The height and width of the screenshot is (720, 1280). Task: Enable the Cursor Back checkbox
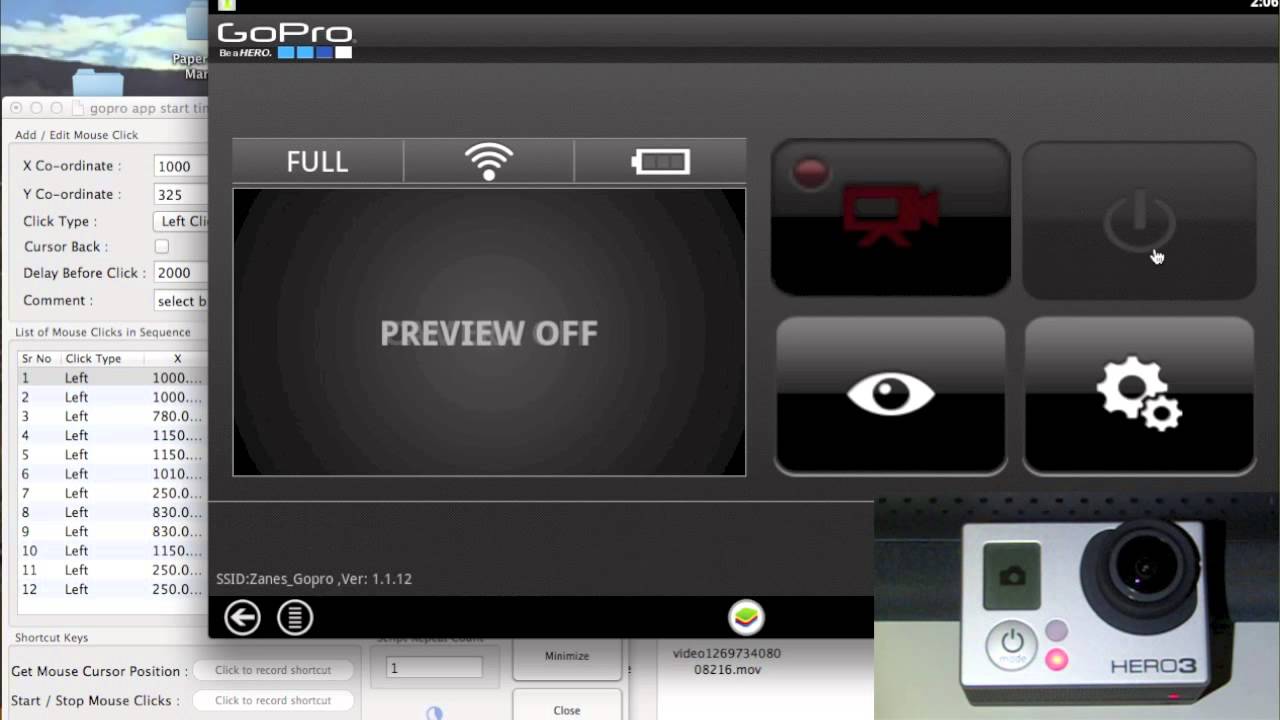tap(162, 246)
